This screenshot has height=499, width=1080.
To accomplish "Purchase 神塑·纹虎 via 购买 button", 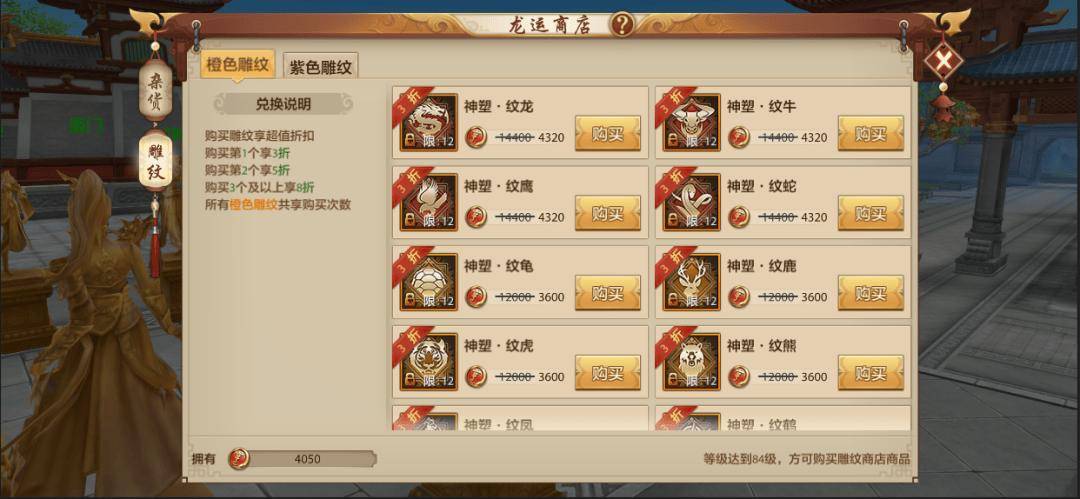I will pyautogui.click(x=608, y=373).
